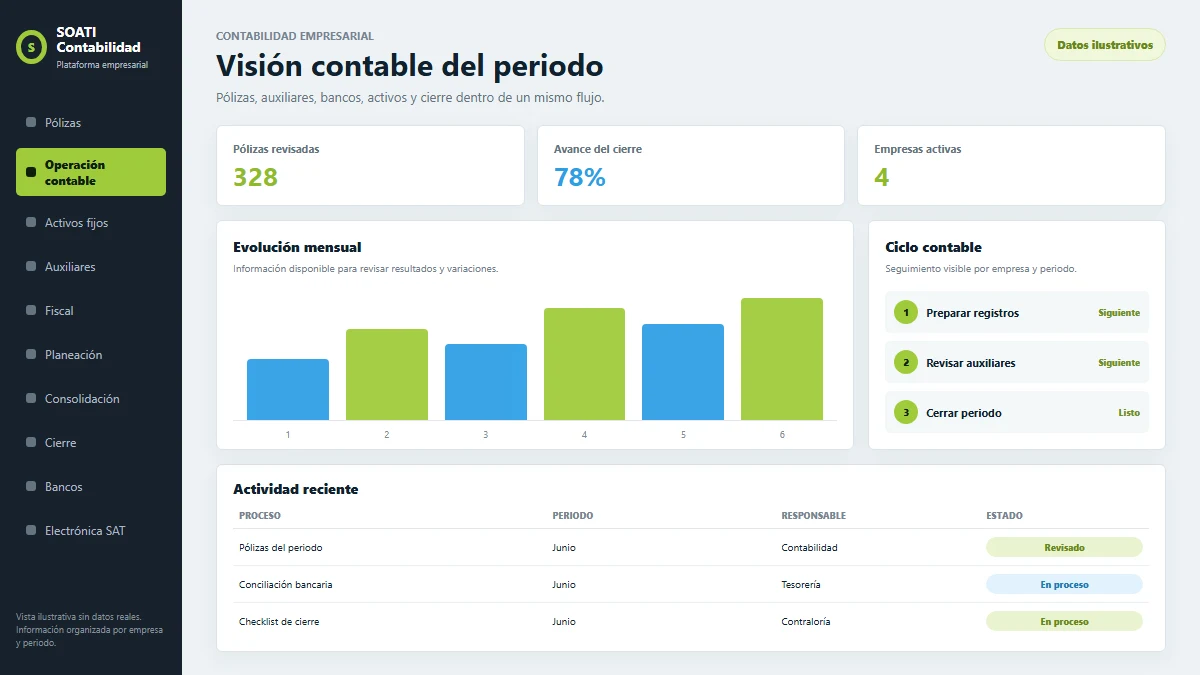Click the Contabilidad responsable cell
This screenshot has width=1200, height=675.
(x=810, y=547)
